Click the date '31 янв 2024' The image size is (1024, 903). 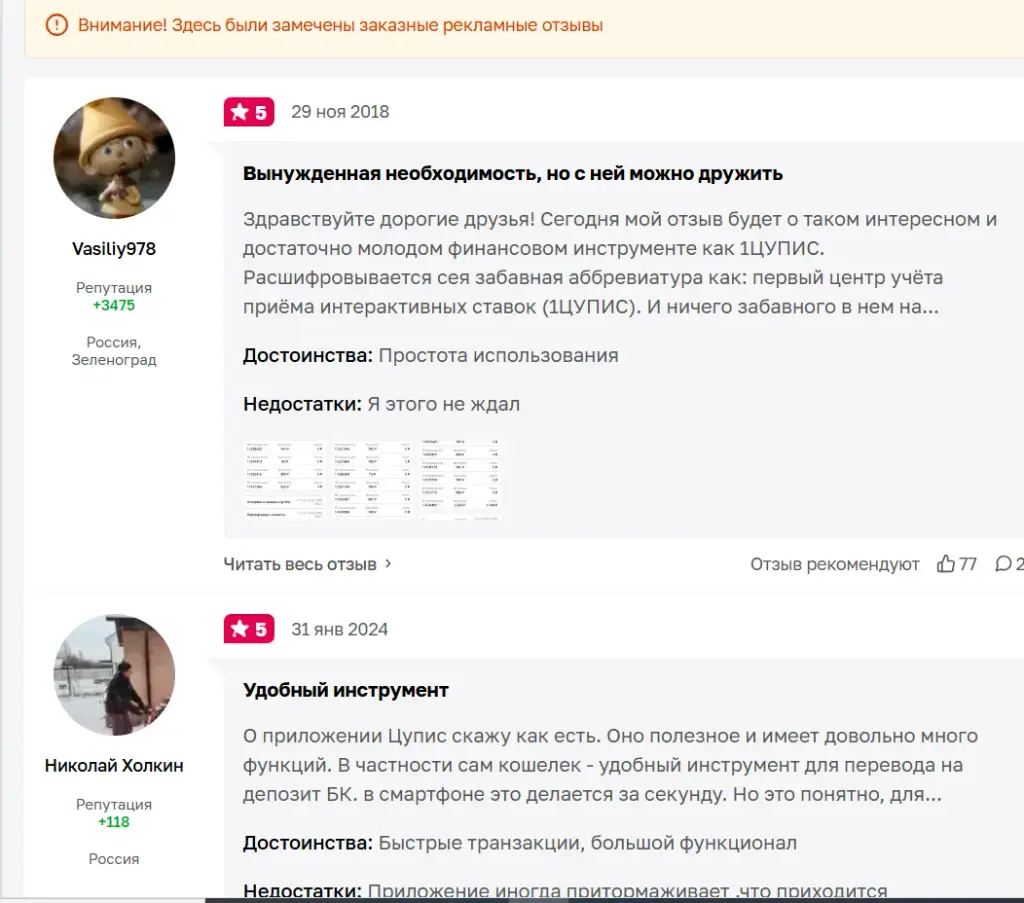tap(340, 629)
